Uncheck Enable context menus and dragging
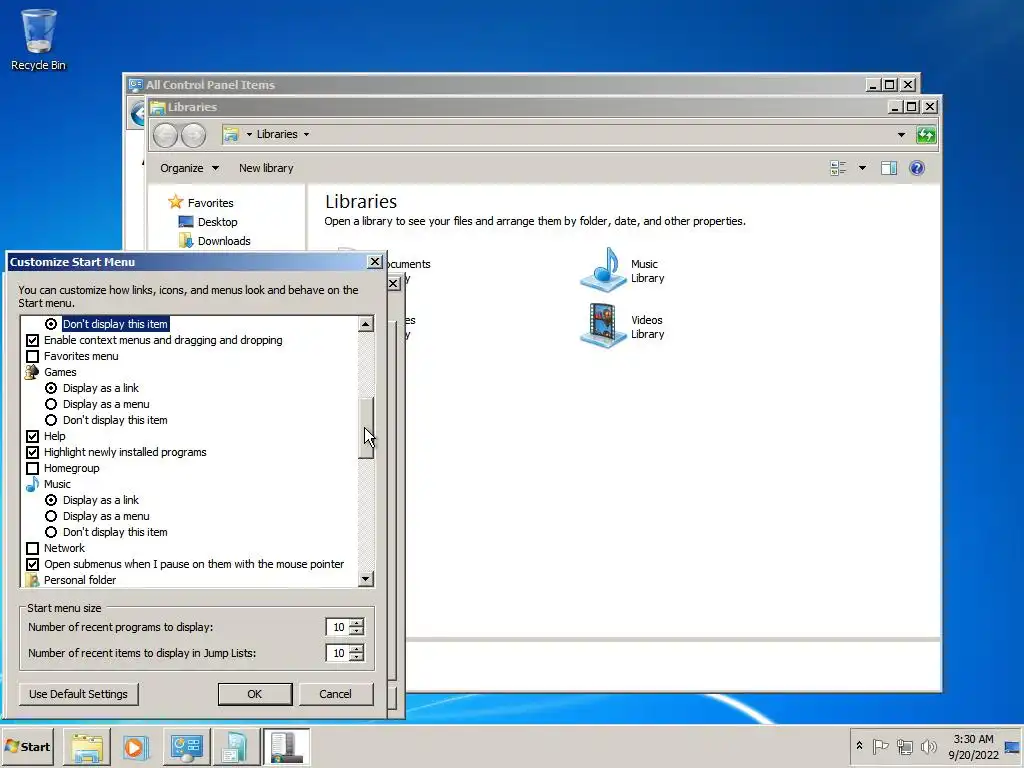This screenshot has width=1024, height=768. (32, 340)
